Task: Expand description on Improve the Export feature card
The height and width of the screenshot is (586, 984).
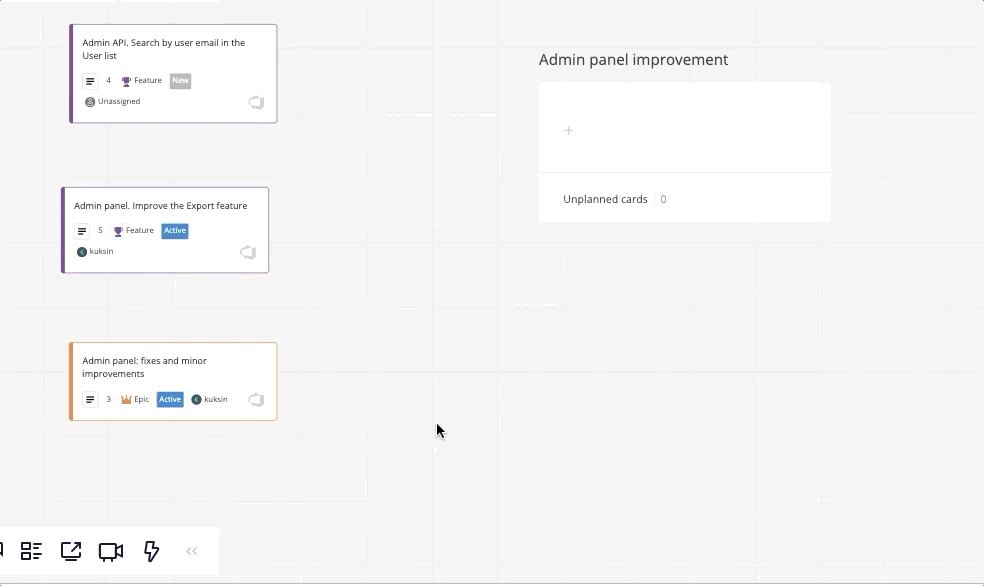Action: click(82, 231)
